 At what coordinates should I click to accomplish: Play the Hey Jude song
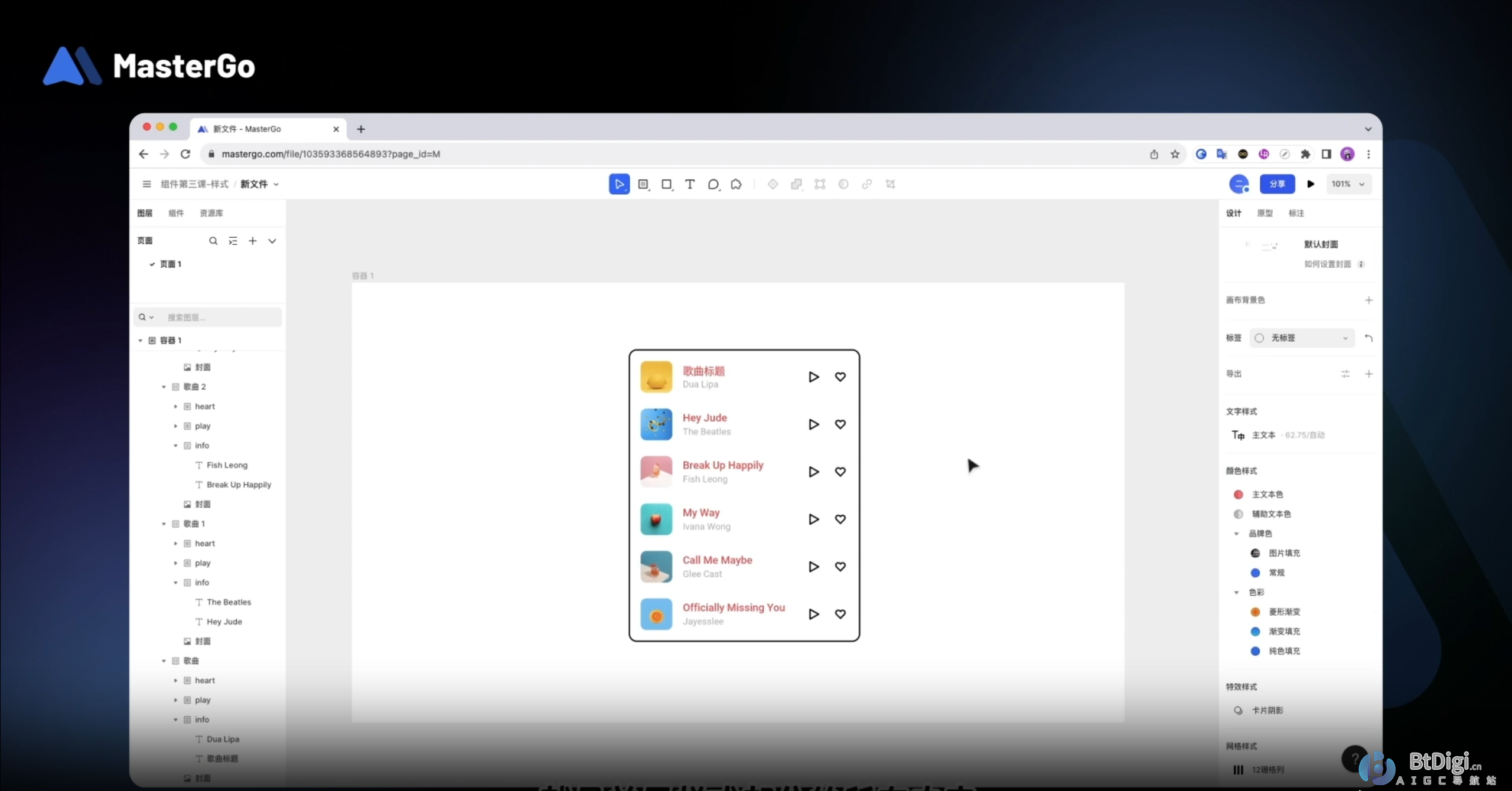(x=813, y=424)
